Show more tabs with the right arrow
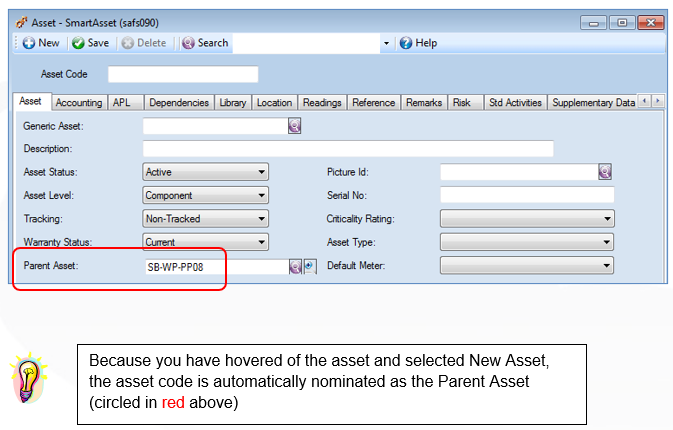The width and height of the screenshot is (673, 430). 658,101
